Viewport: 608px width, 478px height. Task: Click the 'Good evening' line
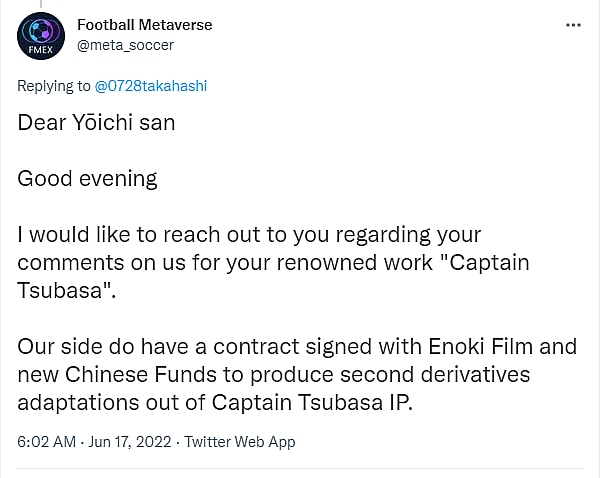(87, 178)
